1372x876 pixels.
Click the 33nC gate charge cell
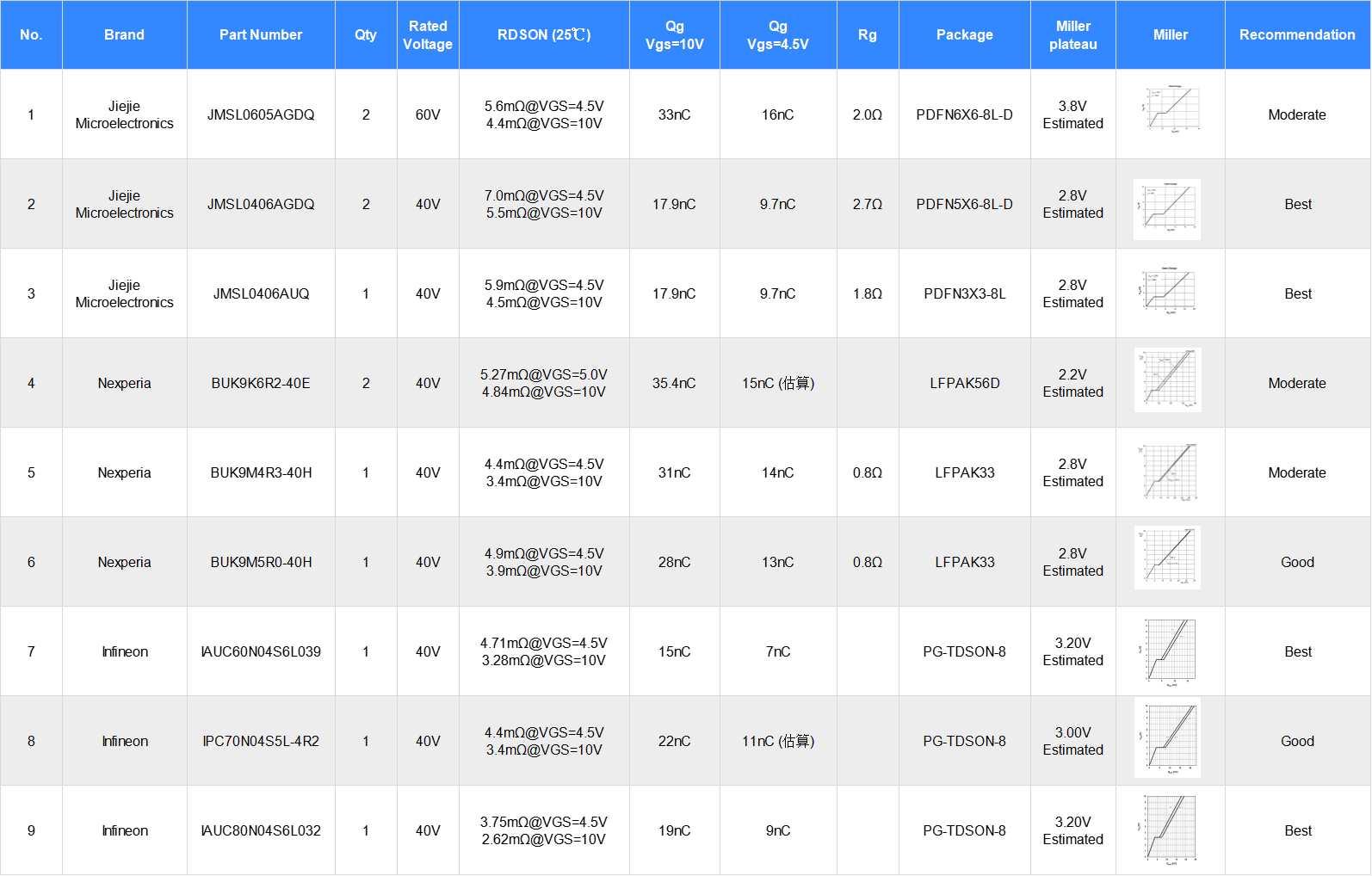click(x=674, y=114)
